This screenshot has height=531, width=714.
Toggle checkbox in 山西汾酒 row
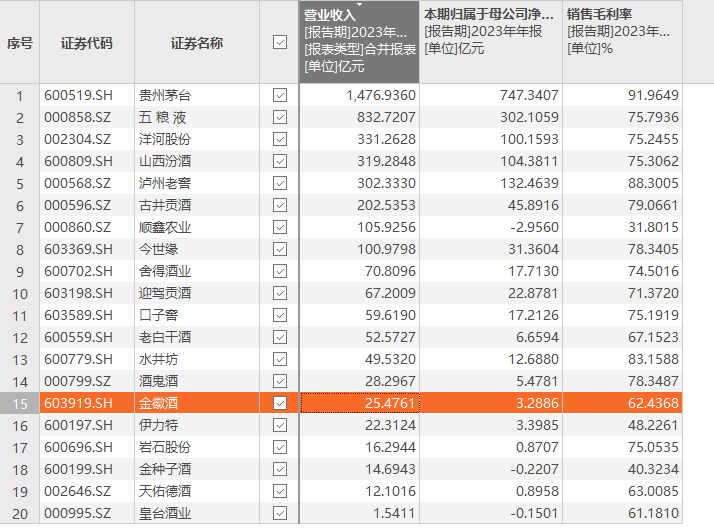click(280, 161)
